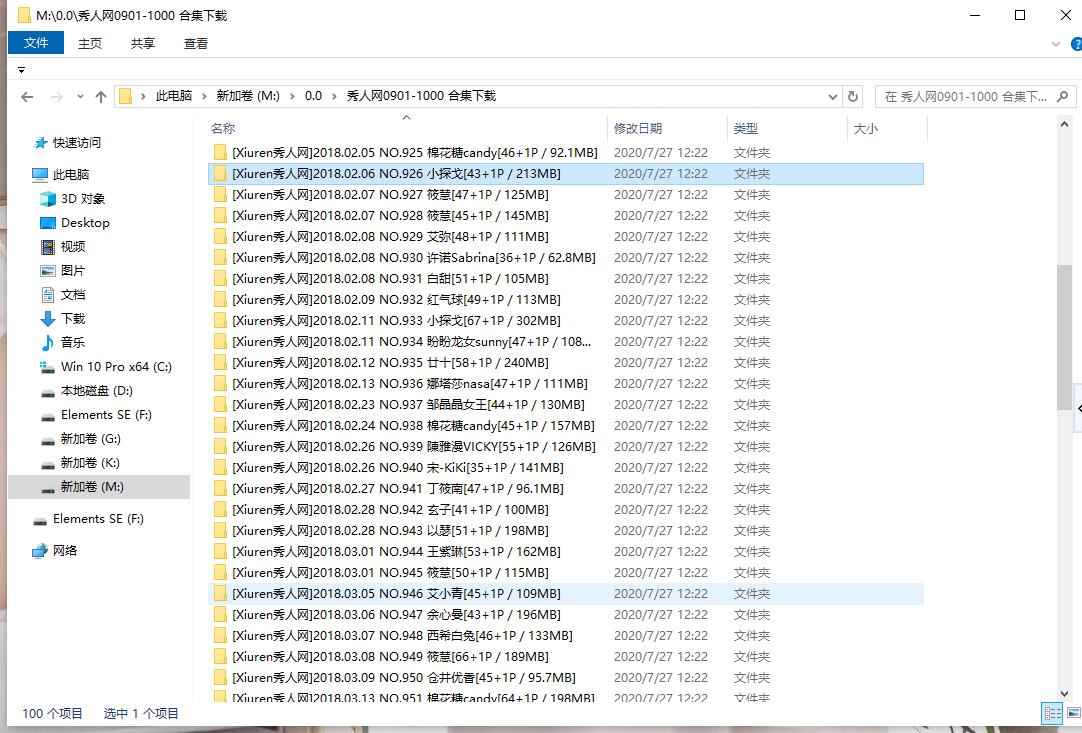The width and height of the screenshot is (1082, 733).
Task: Open 本地磁盘 (D:) drive
Action: (97, 391)
